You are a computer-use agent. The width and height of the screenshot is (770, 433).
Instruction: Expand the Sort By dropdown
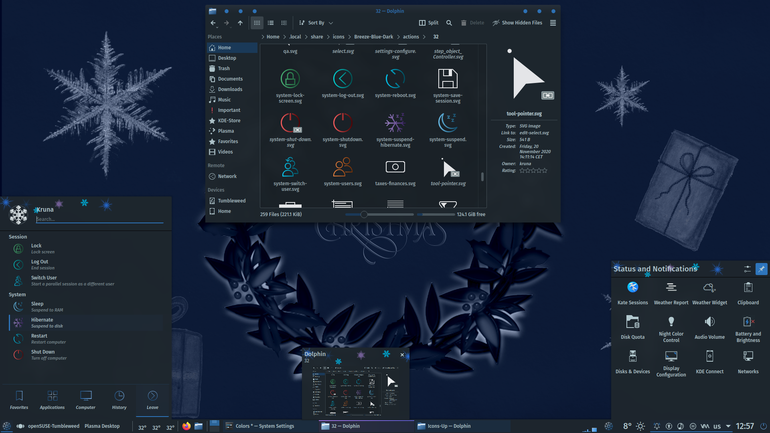click(x=316, y=23)
